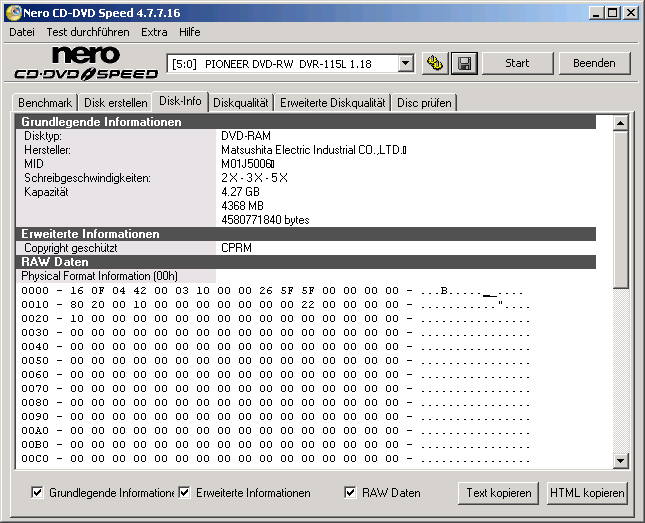Switch to the Disk erstellen tab
The image size is (645, 523).
pyautogui.click(x=116, y=102)
